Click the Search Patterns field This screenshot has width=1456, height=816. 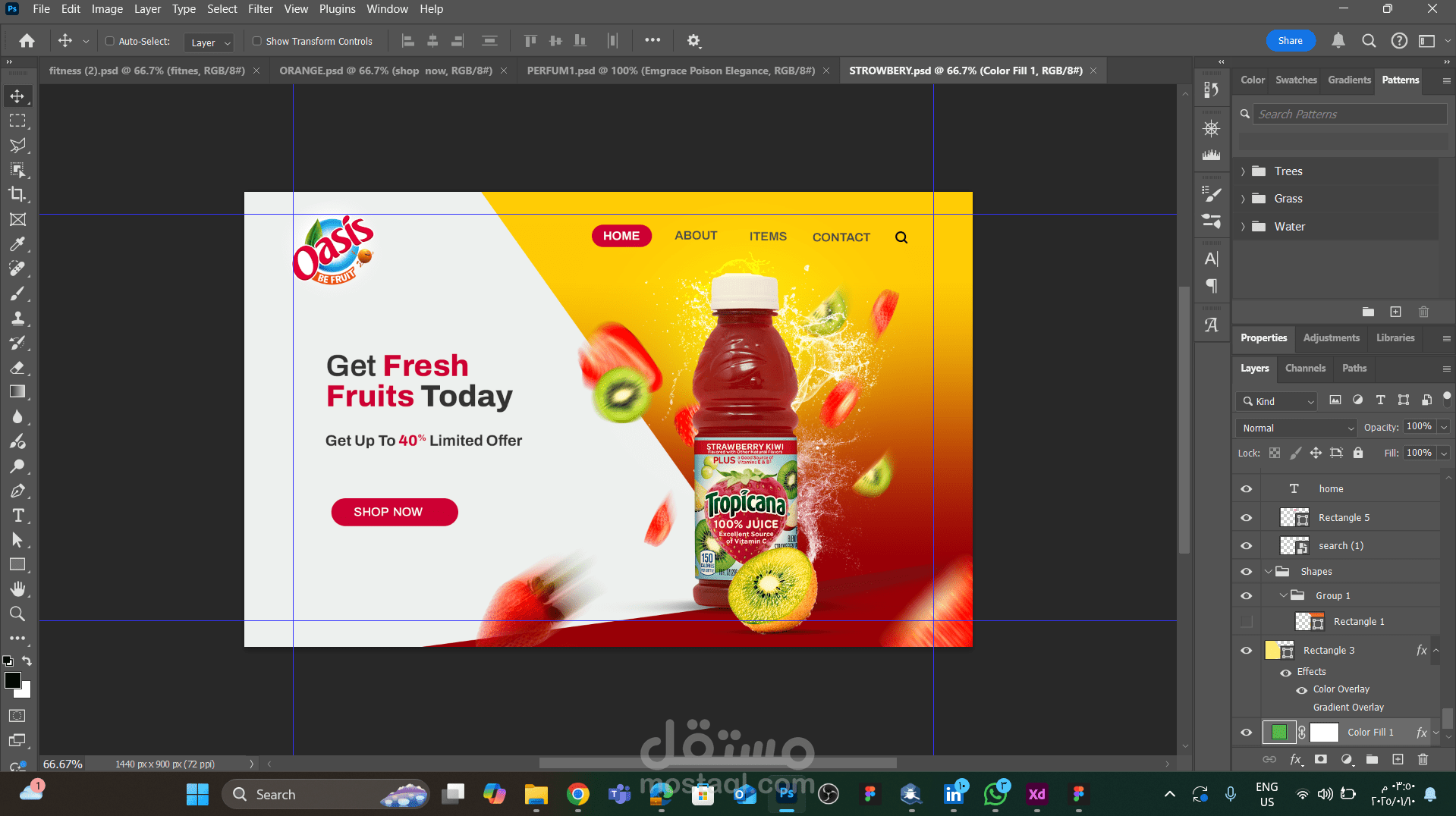[x=1349, y=115]
